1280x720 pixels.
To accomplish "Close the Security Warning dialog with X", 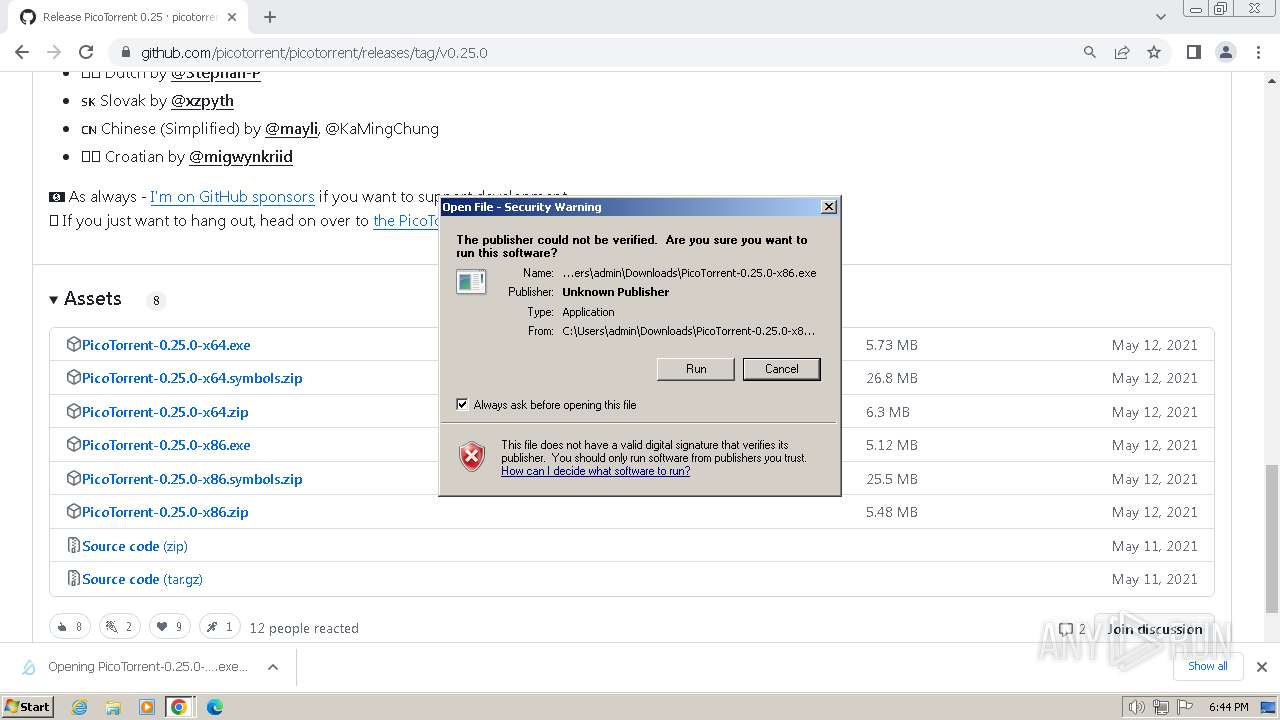I will click(x=828, y=207).
